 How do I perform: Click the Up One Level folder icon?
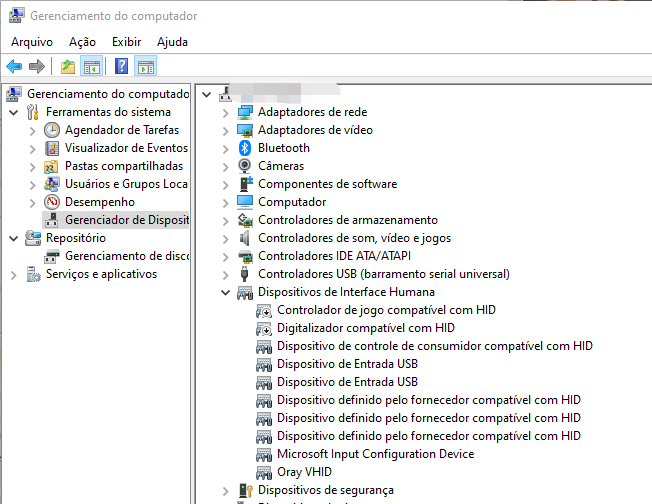(68, 67)
